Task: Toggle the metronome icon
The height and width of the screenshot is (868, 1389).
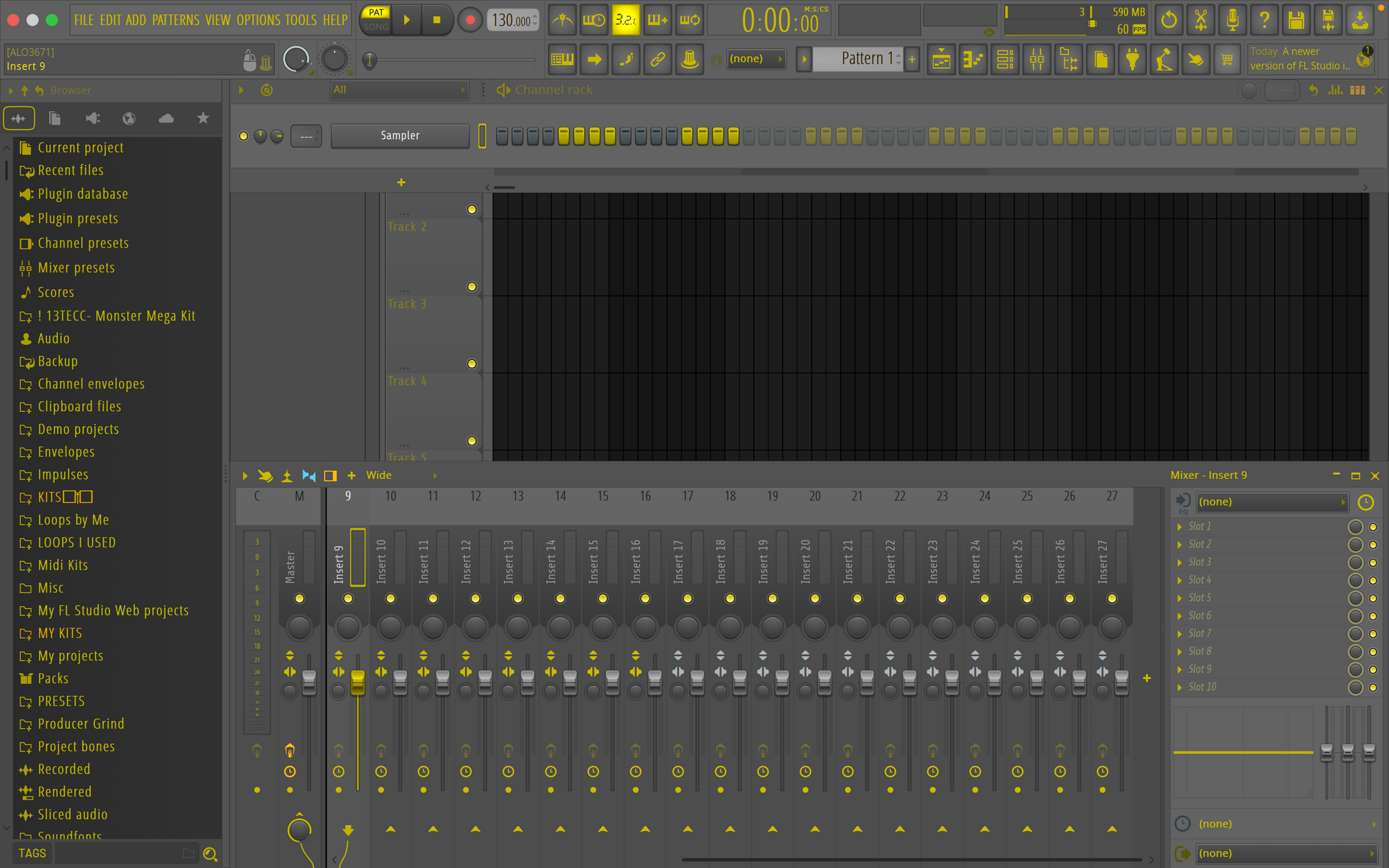Action: [x=562, y=20]
